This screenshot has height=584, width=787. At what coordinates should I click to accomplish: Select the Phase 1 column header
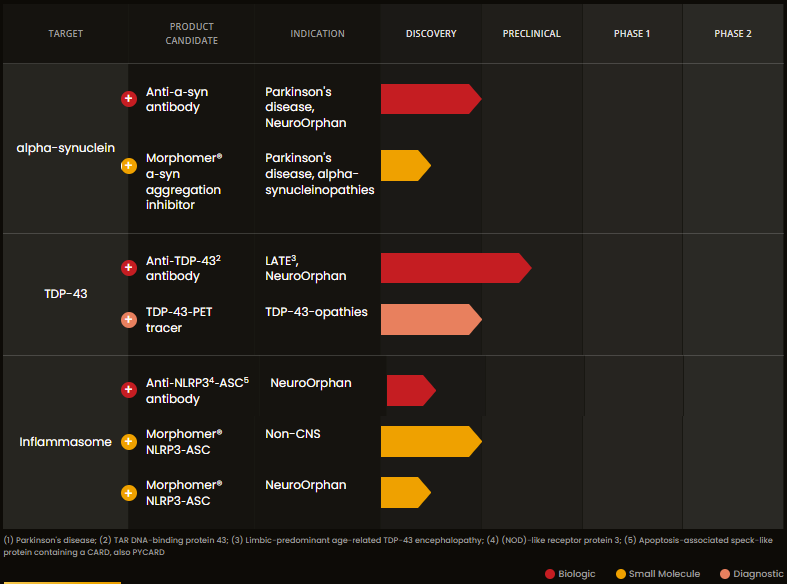632,34
